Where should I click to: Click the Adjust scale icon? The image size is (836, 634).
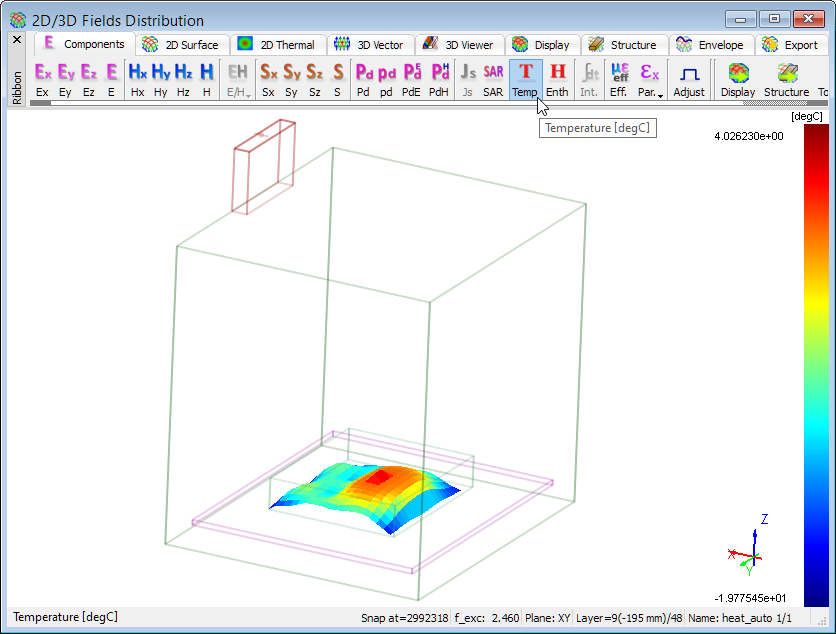click(689, 79)
